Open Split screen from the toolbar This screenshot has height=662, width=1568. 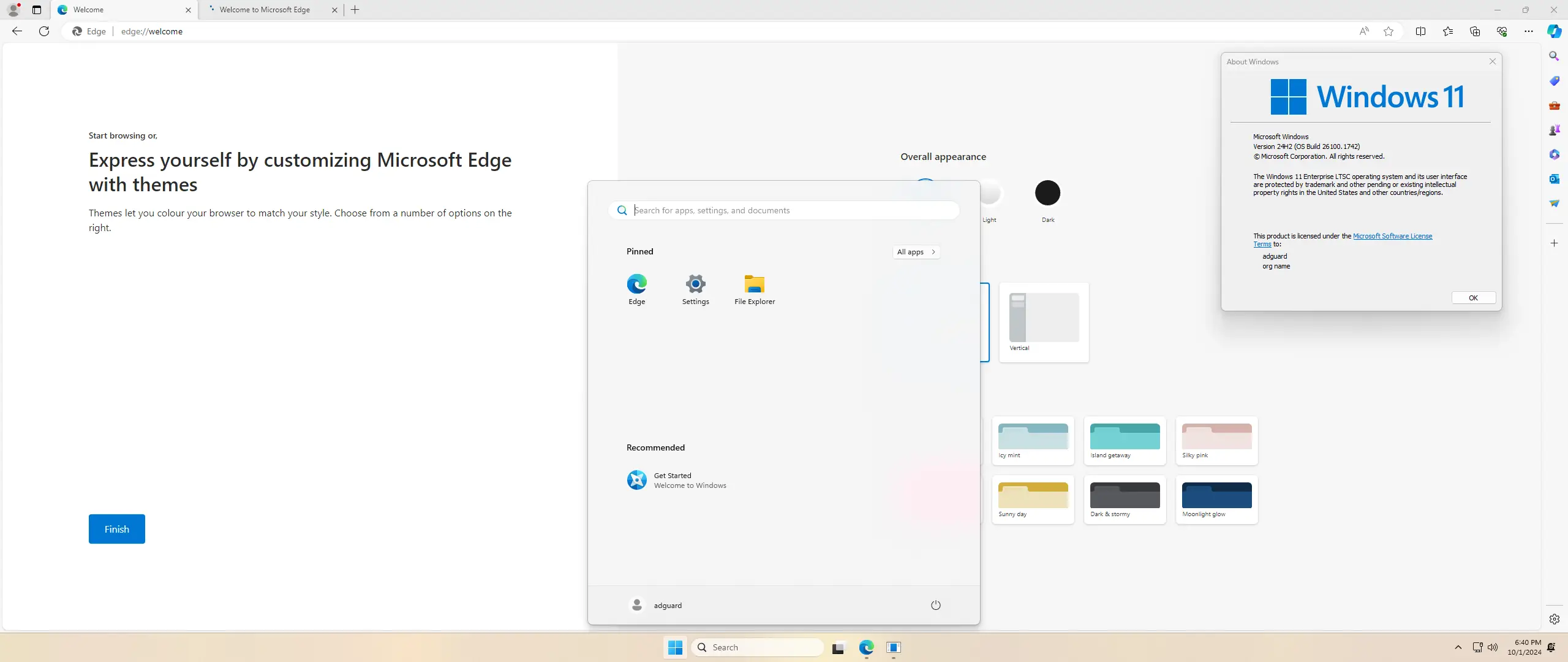[x=1420, y=31]
